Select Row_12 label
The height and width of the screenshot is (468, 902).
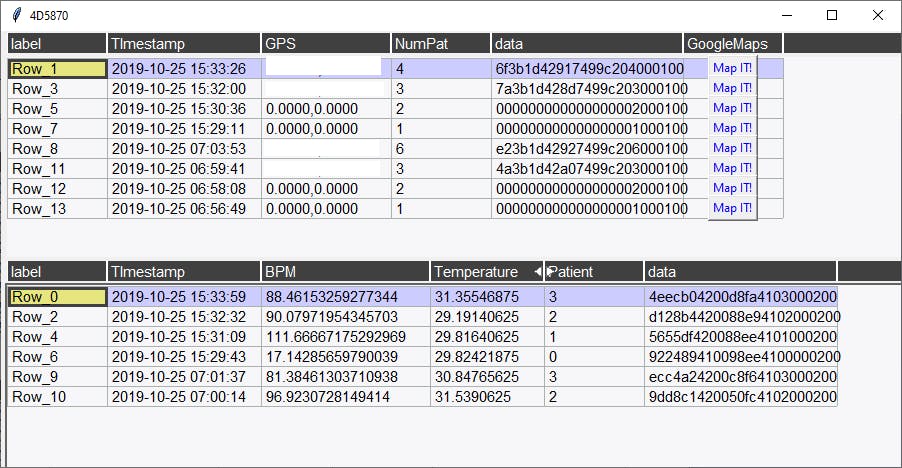58,189
